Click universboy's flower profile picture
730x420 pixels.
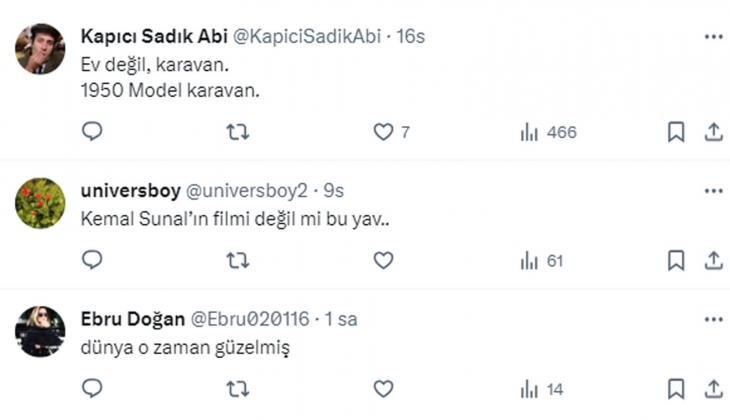40,204
